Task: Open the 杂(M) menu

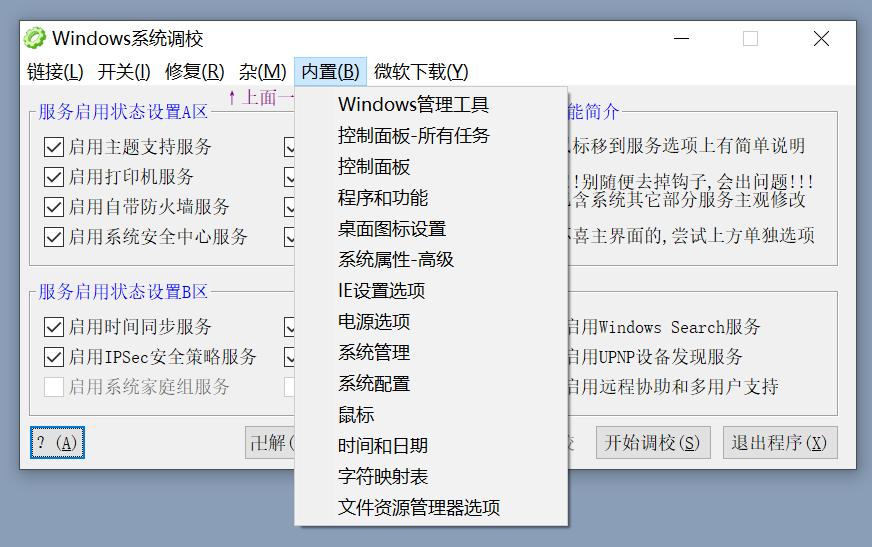Action: pos(262,72)
